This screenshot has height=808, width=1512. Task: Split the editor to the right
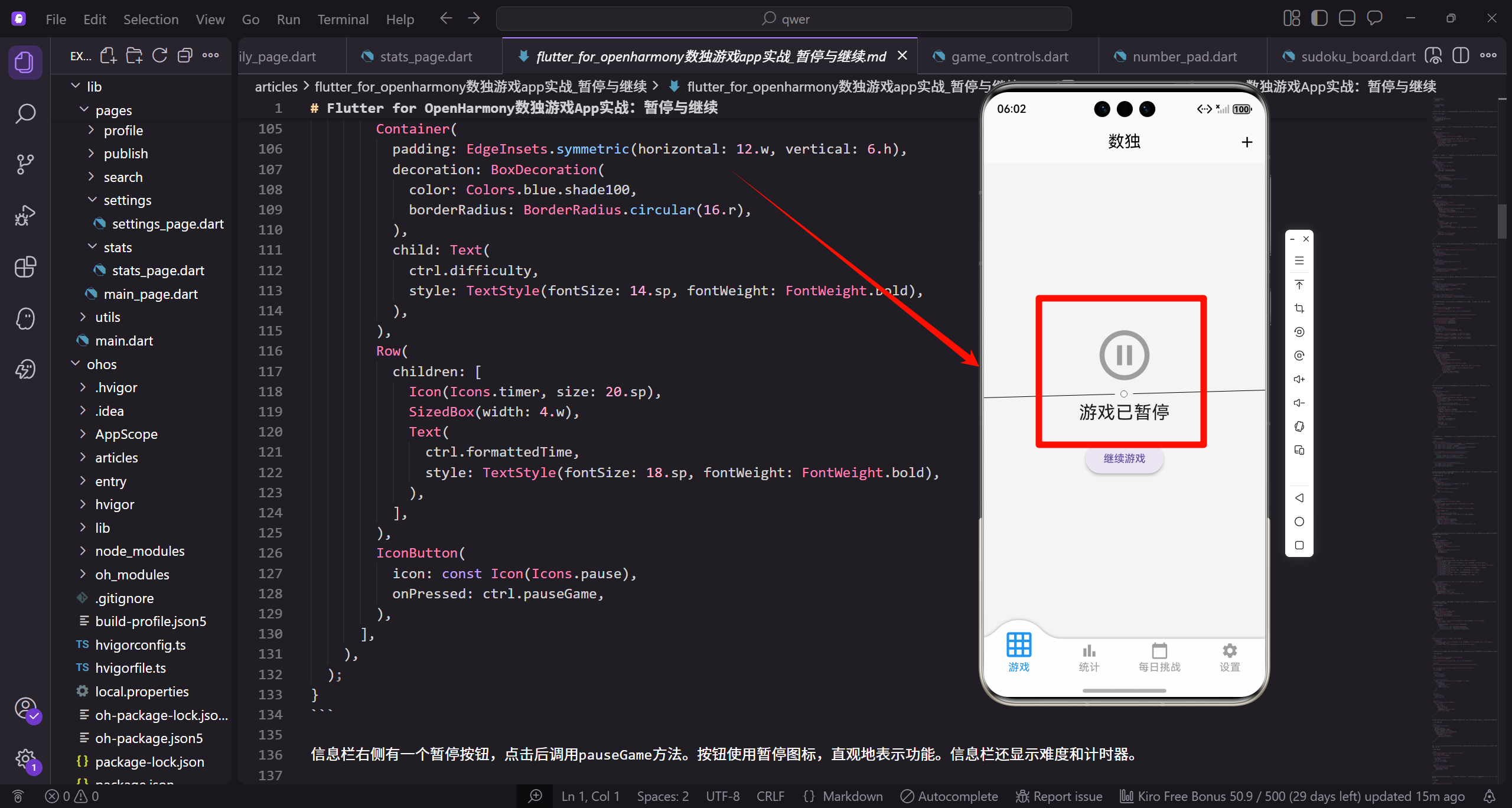[x=1461, y=56]
